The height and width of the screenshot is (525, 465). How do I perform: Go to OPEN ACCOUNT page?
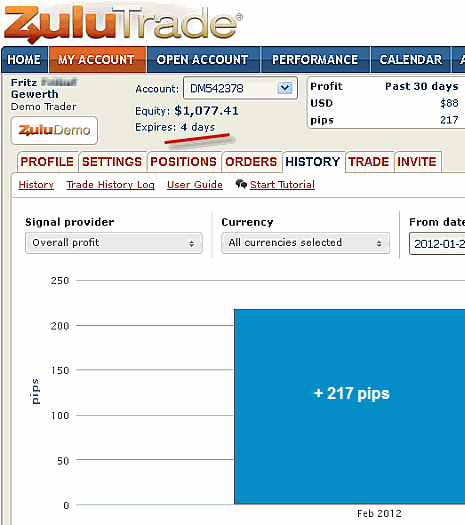203,60
